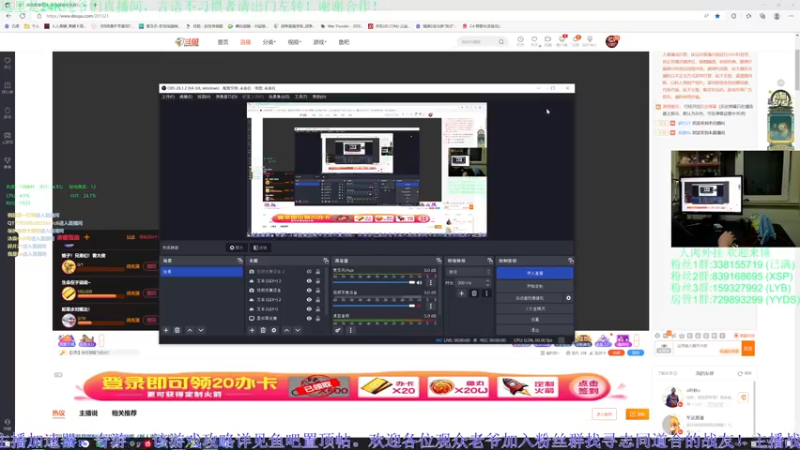
Task: Open virtual camera settings gear icon
Action: point(568,298)
